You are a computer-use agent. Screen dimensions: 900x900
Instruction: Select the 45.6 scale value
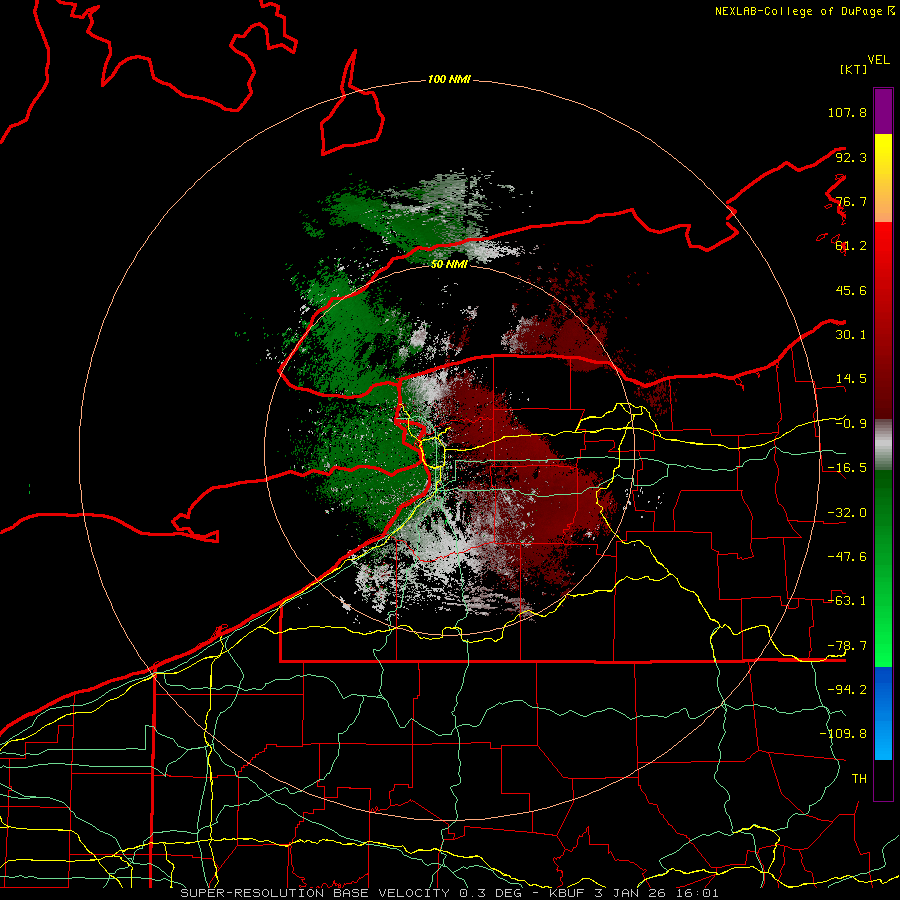(x=851, y=290)
